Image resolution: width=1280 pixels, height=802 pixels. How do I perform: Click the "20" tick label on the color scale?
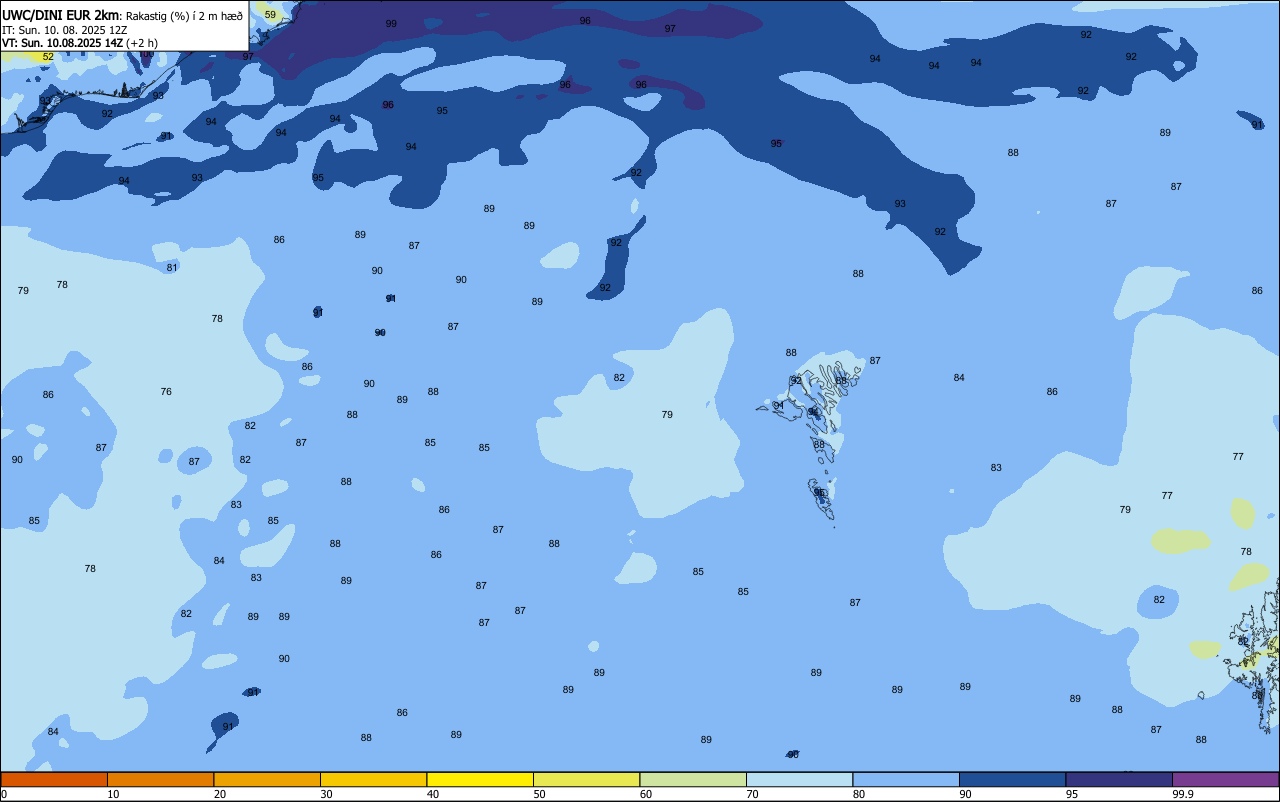pos(220,794)
